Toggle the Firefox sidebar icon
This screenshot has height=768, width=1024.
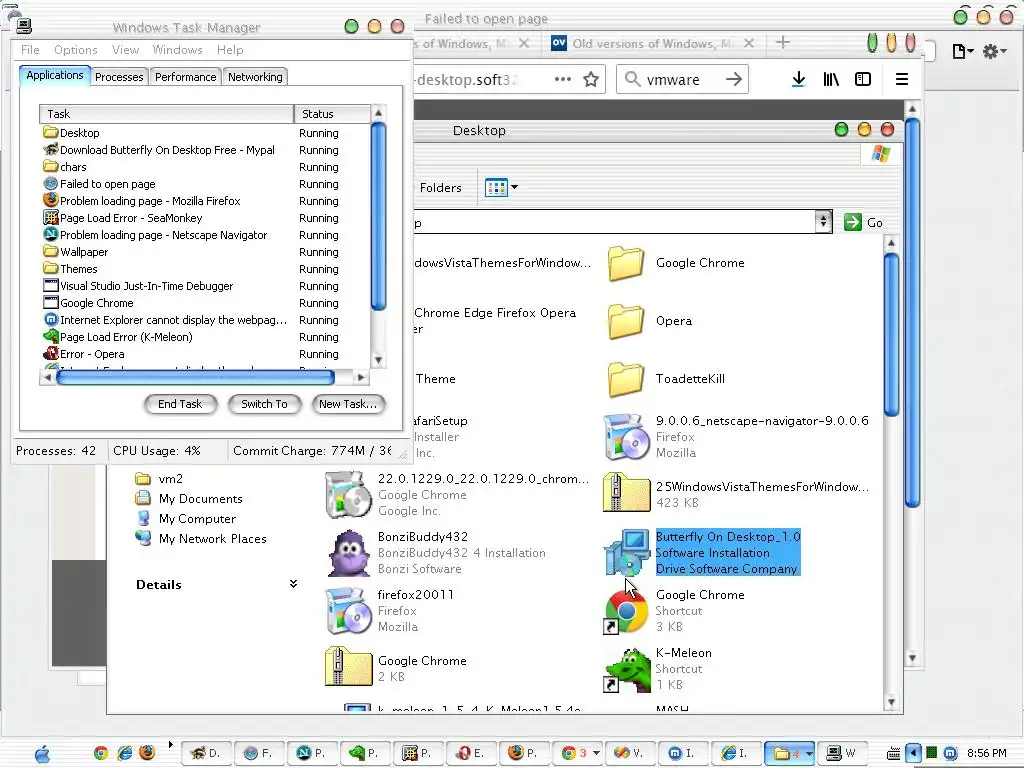(863, 79)
